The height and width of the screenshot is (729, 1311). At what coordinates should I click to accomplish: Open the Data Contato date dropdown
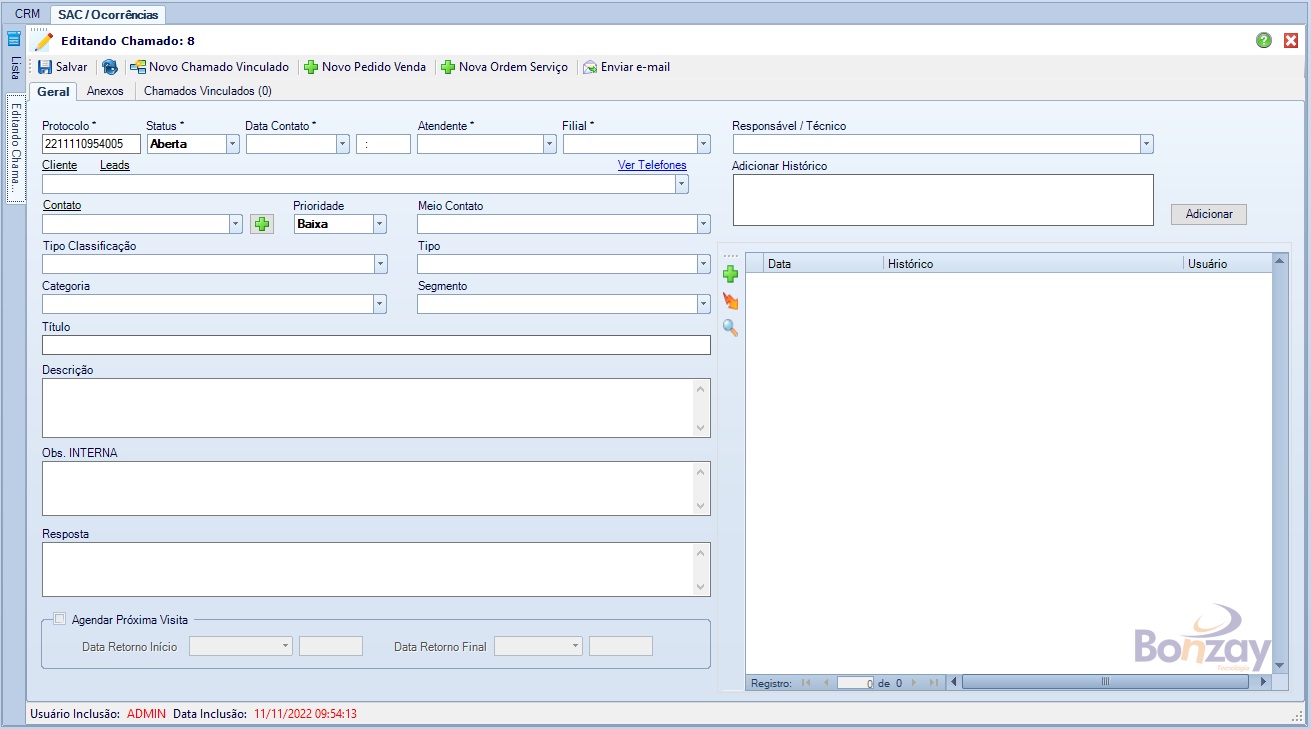[343, 144]
